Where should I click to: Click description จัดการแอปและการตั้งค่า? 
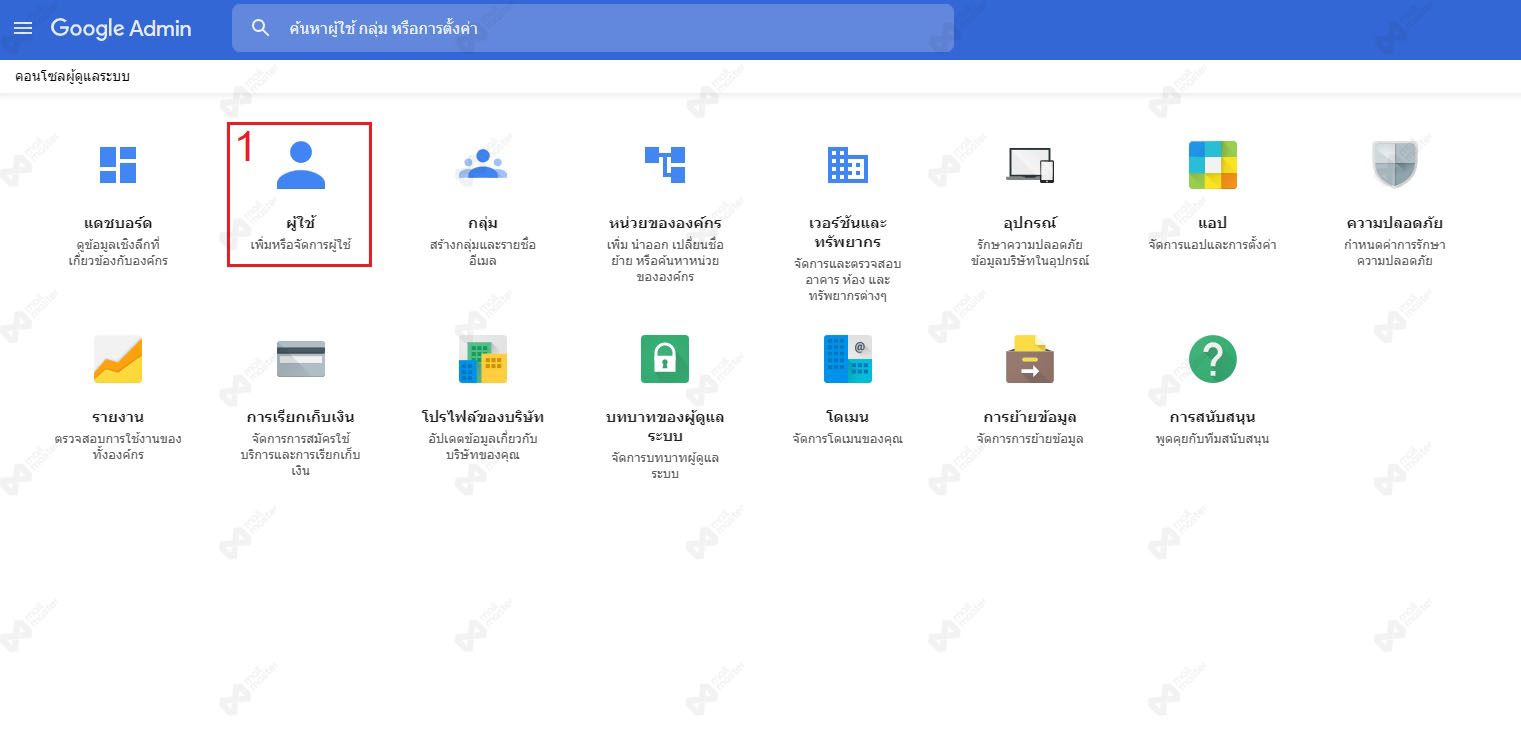[x=1213, y=245]
